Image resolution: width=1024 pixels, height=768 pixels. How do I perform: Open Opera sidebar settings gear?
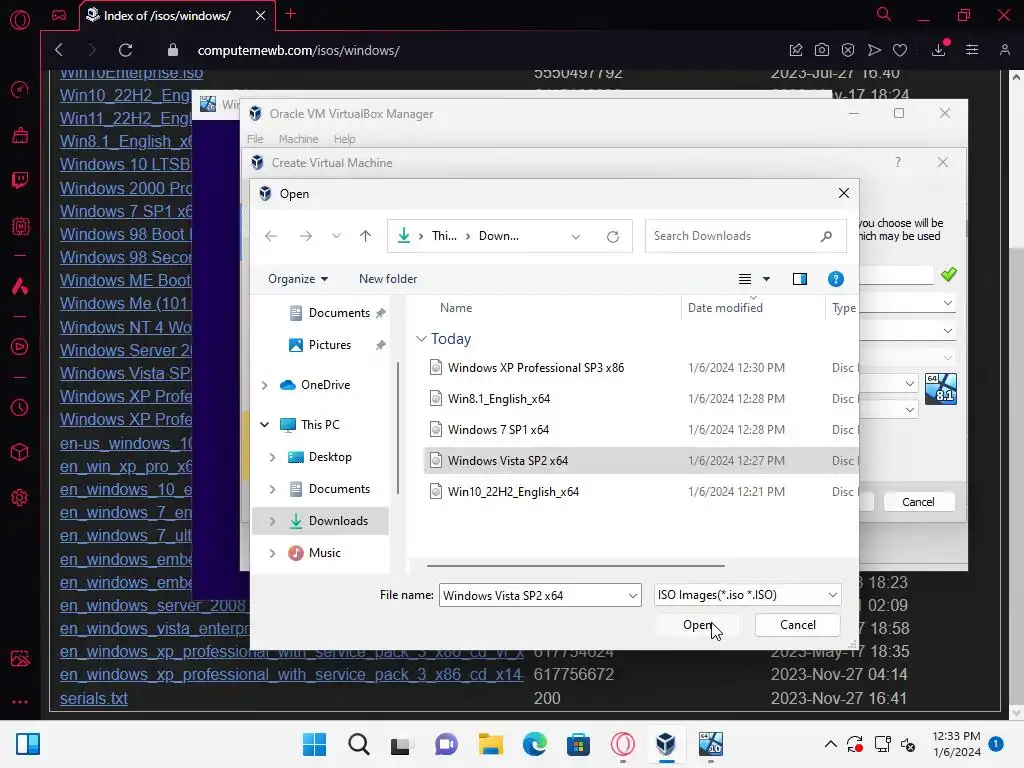click(x=20, y=498)
